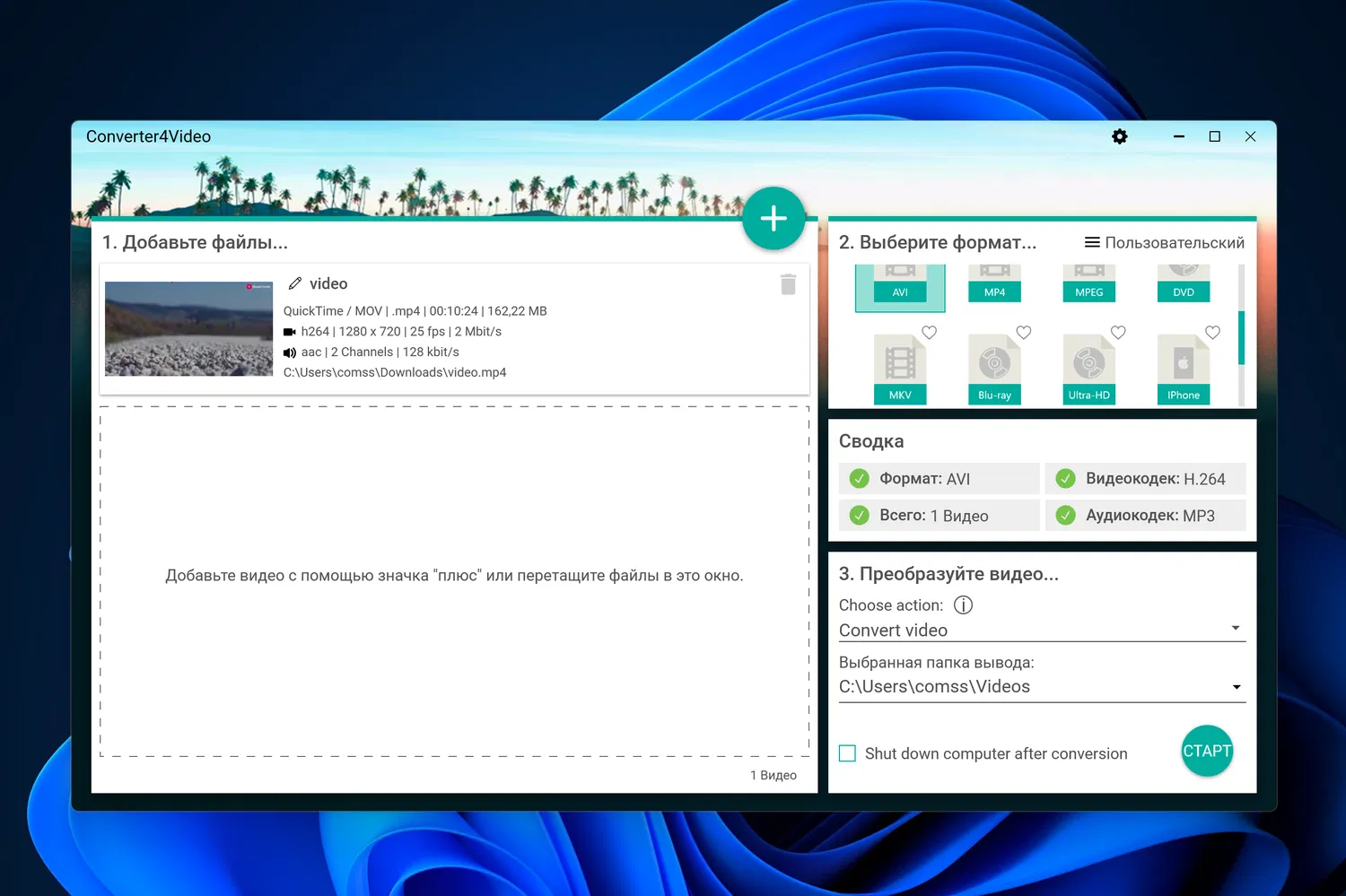Open the Пользовательский menu

pyautogui.click(x=1165, y=243)
